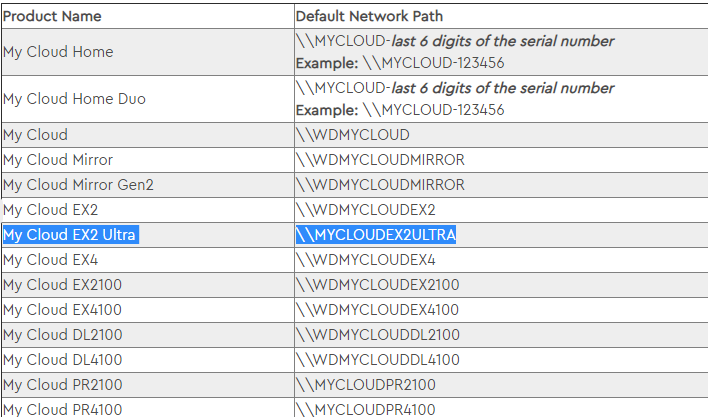Click the Default Network Path header
This screenshot has width=708, height=417.
pyautogui.click(x=369, y=16)
